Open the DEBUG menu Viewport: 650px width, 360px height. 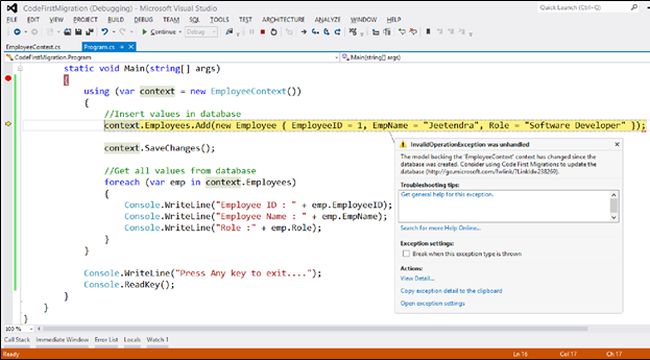tap(143, 19)
